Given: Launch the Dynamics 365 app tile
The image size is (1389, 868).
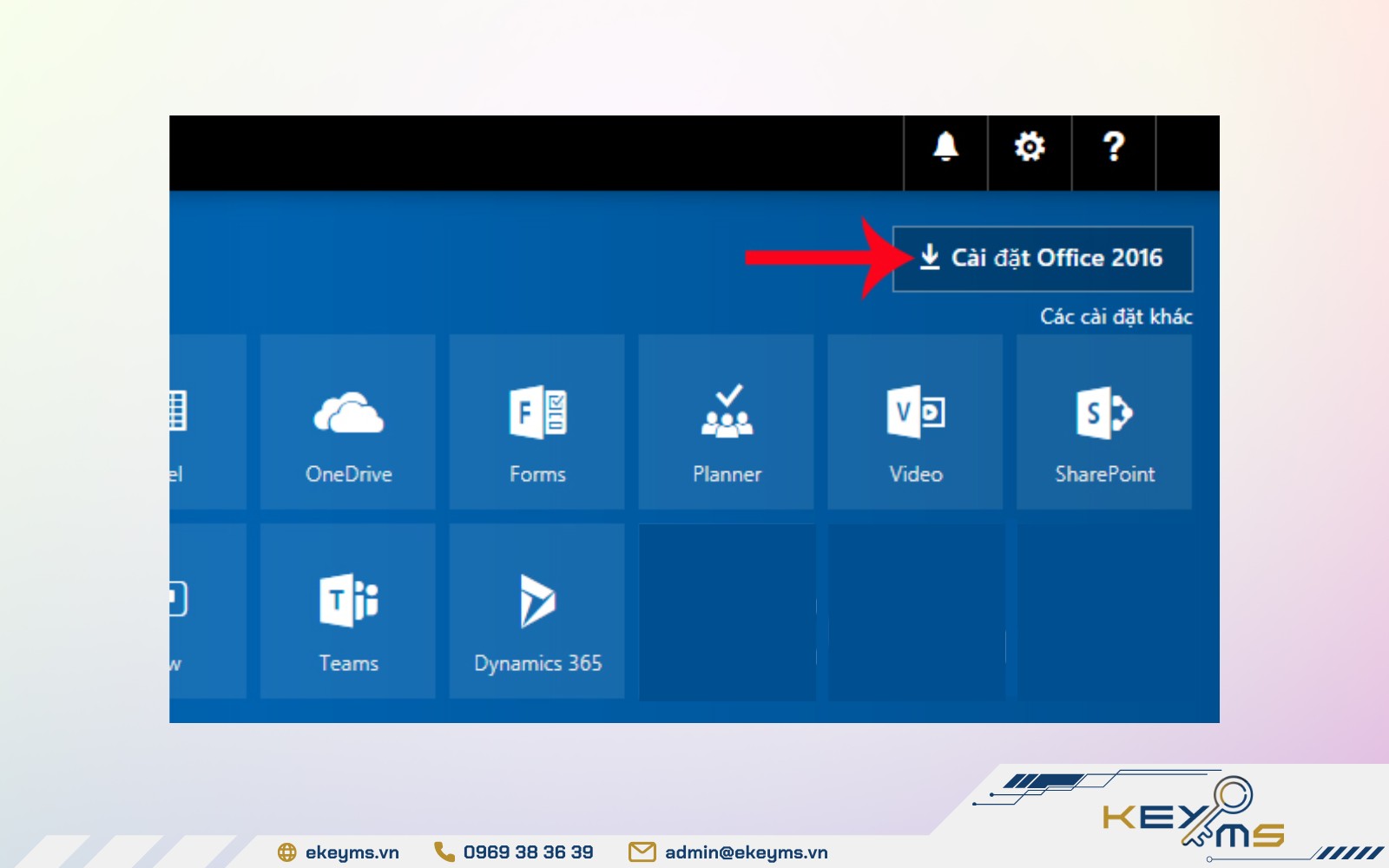Looking at the screenshot, I should [537, 611].
